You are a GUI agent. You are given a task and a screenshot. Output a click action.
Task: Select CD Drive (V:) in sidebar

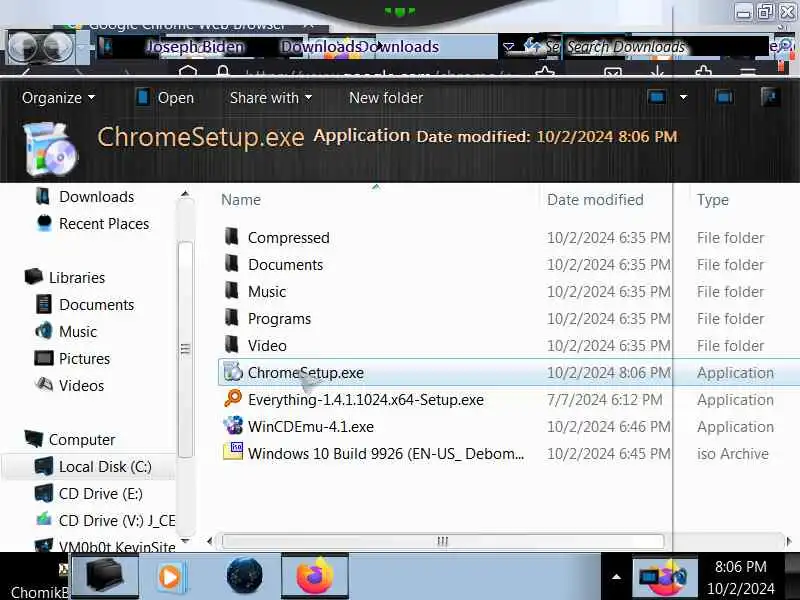click(116, 521)
